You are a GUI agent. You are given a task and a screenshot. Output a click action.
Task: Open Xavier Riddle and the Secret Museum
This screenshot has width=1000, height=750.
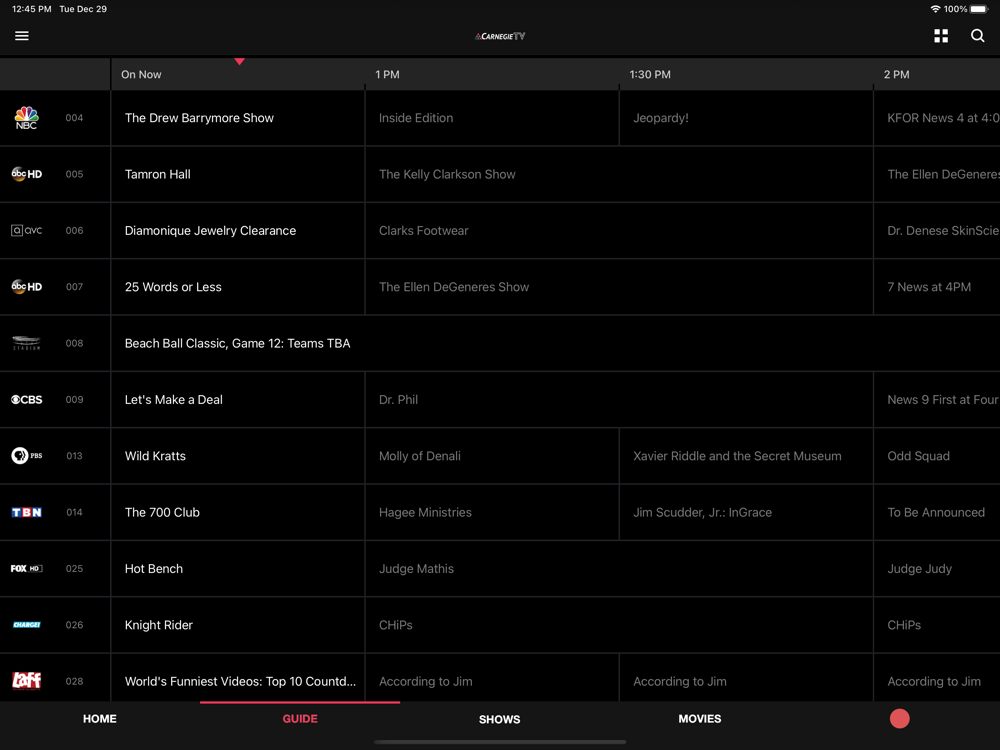point(746,455)
